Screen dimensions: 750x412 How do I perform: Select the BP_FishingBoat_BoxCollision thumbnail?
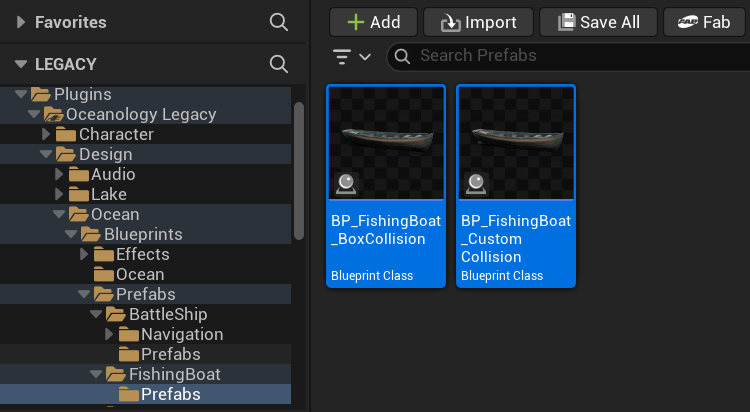pos(386,143)
